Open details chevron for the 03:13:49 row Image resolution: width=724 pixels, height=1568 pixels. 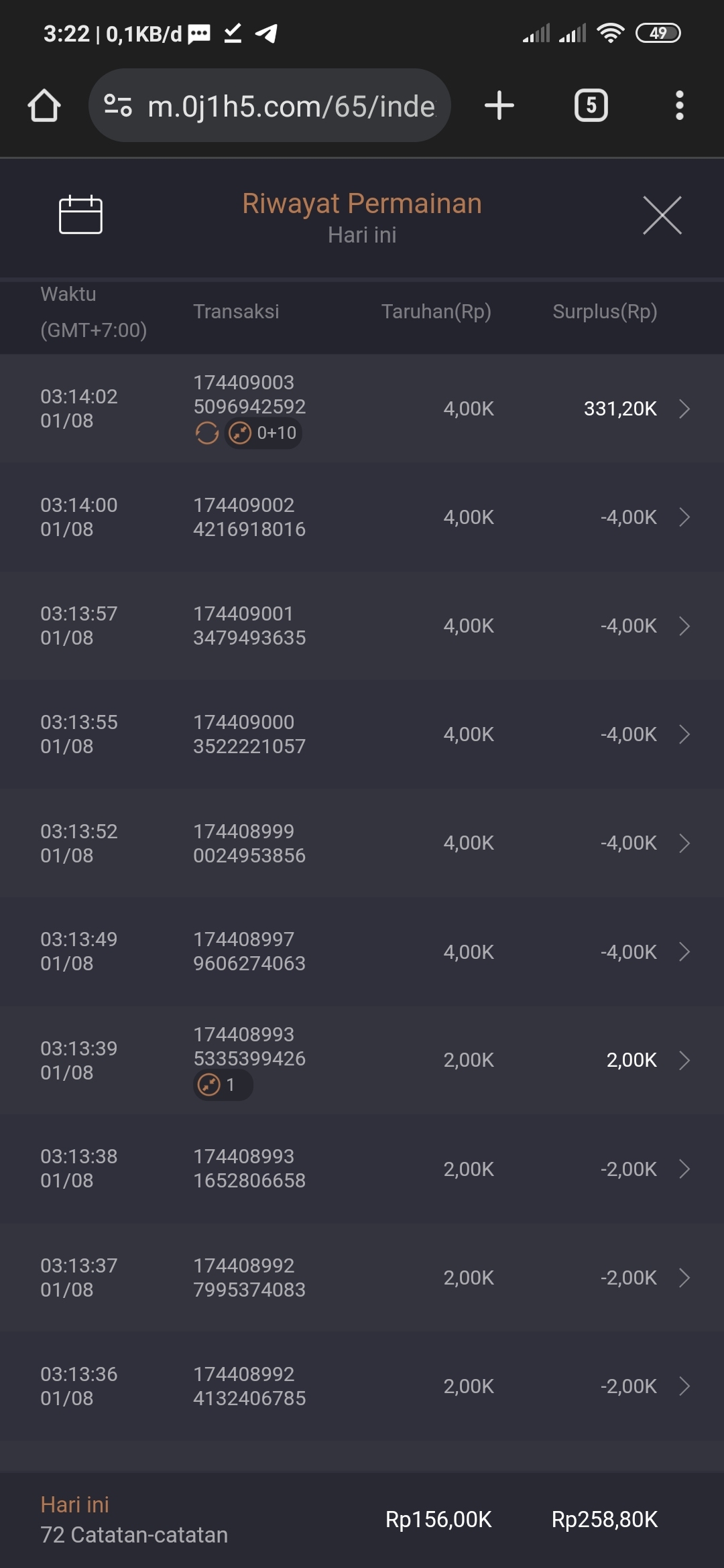[684, 952]
